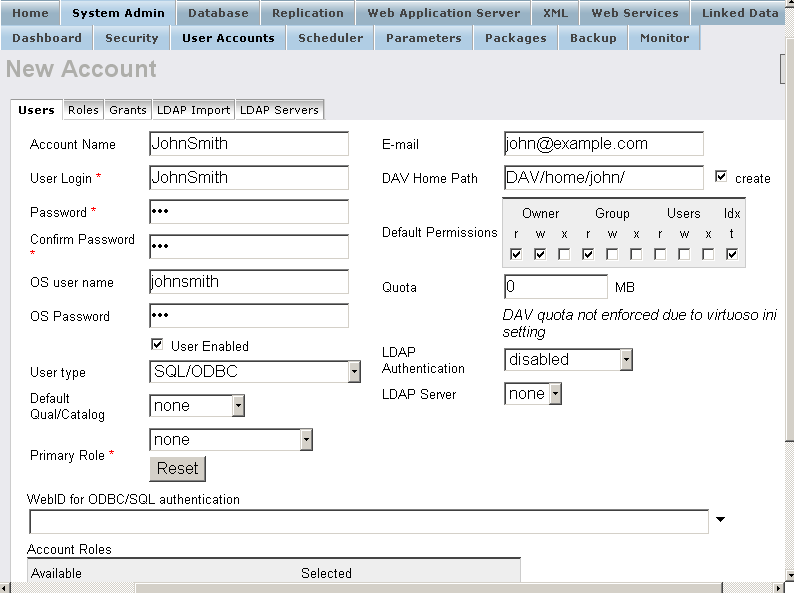The height and width of the screenshot is (593, 794).
Task: Open the LDAP Authentication dropdown
Action: [x=568, y=360]
